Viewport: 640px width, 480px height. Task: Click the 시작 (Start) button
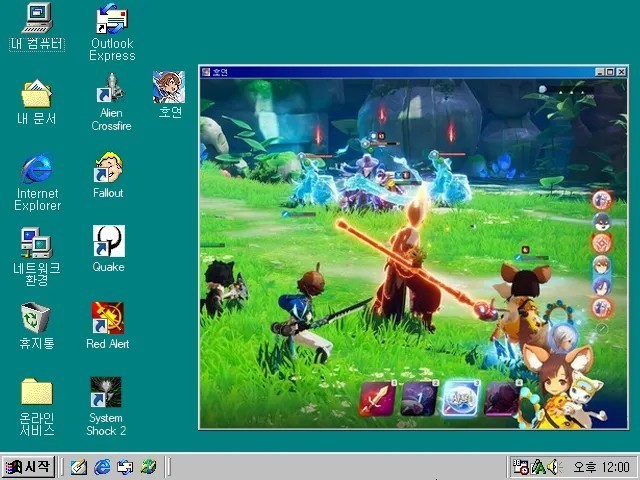28,467
